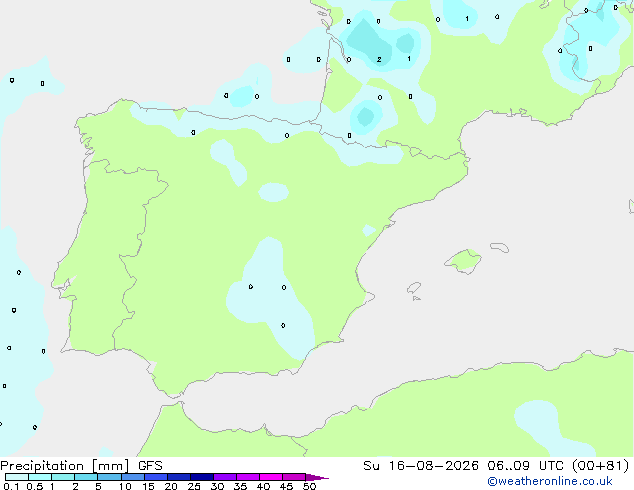Viewport: 634px width, 490px height.
Task: Click the "1" value beside the "2" reading
Action: (409, 59)
